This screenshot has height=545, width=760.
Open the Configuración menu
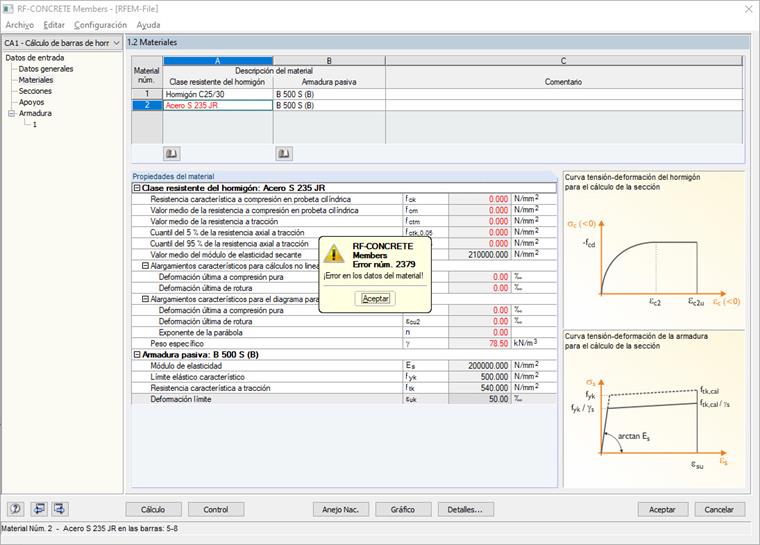pos(100,25)
